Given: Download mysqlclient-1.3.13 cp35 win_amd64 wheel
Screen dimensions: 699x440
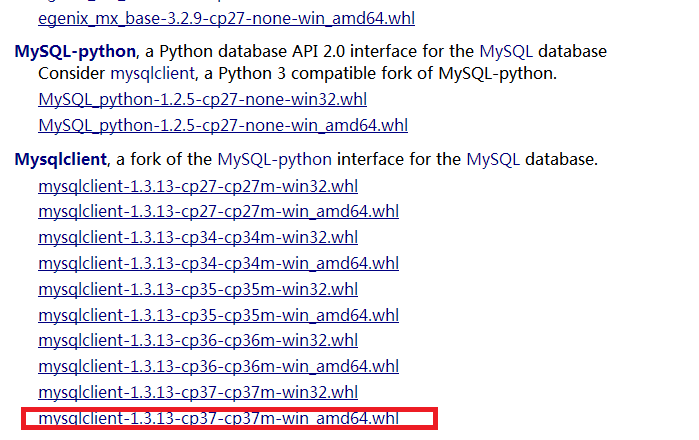Looking at the screenshot, I should click(218, 315).
